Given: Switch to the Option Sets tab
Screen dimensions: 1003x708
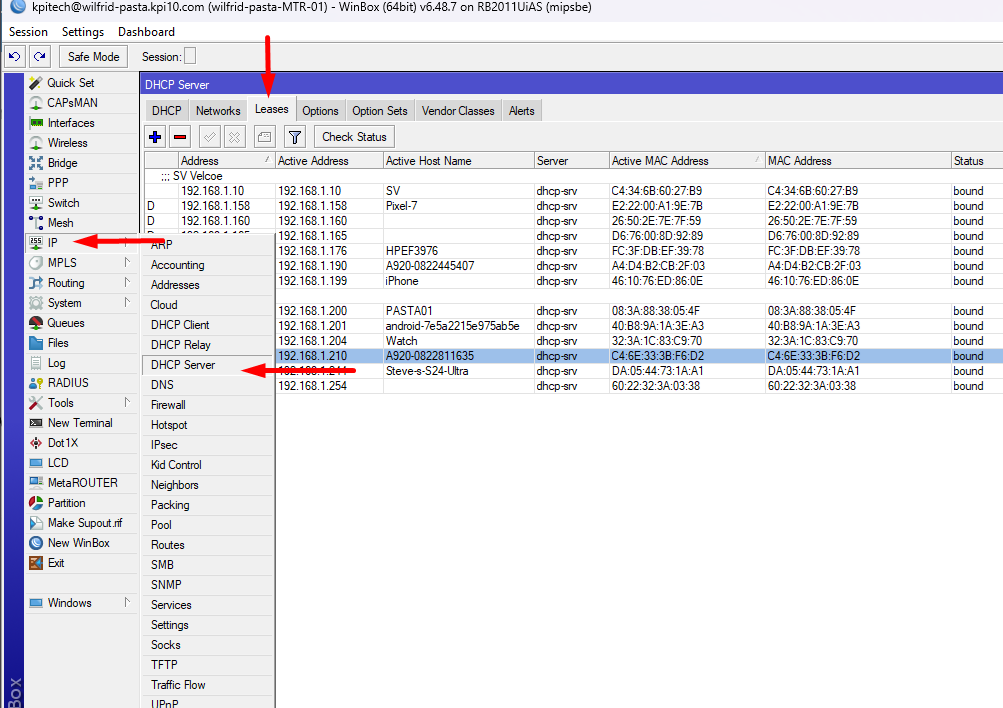Looking at the screenshot, I should point(380,111).
